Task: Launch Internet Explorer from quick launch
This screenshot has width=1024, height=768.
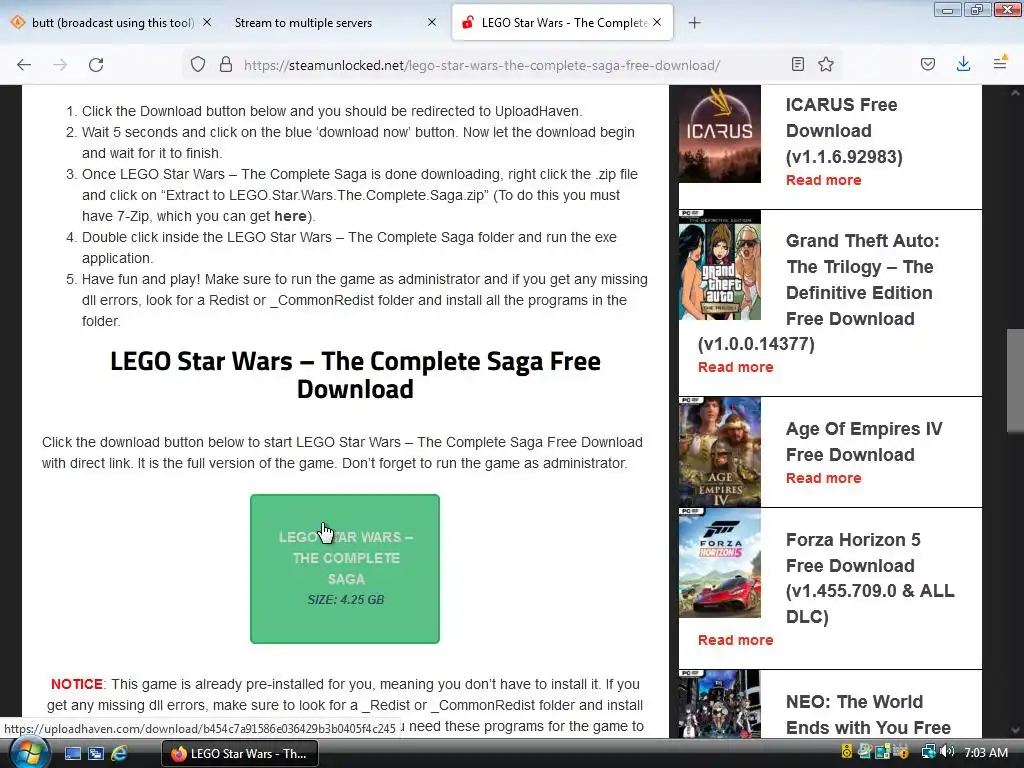Action: (x=119, y=754)
